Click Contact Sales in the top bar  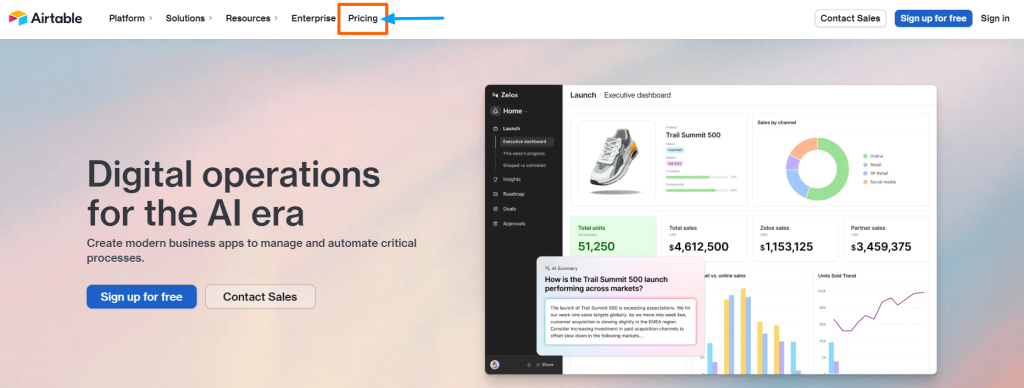click(x=850, y=18)
